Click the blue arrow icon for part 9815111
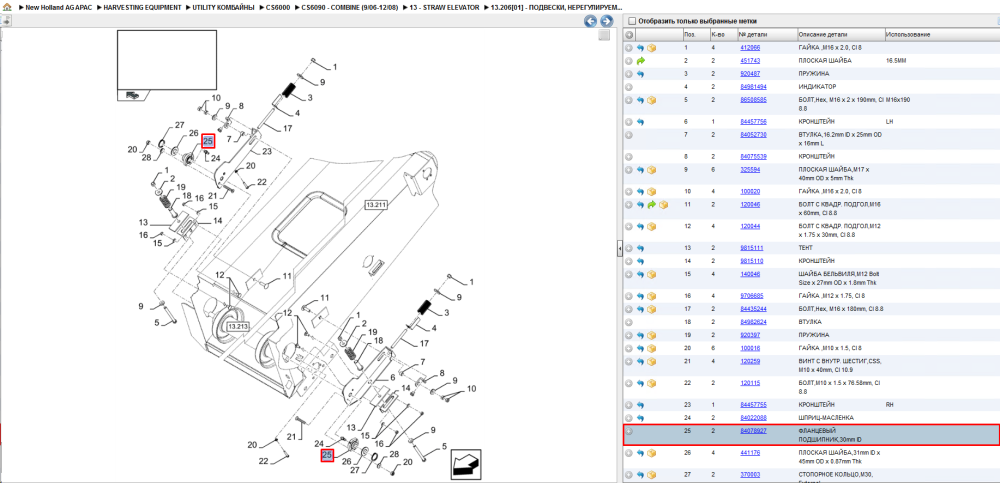 pos(640,248)
